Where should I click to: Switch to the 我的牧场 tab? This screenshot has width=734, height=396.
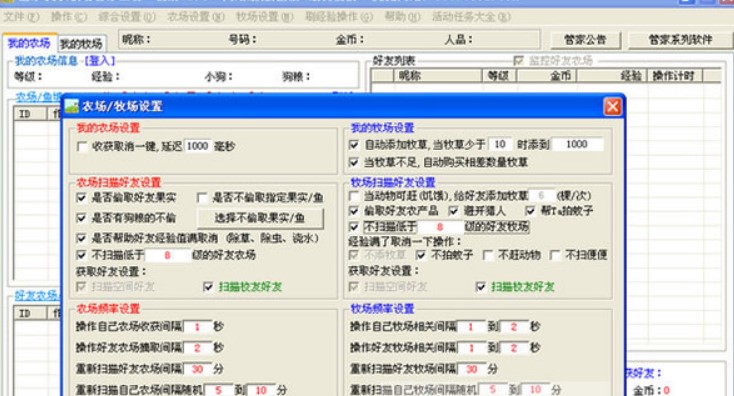81,44
